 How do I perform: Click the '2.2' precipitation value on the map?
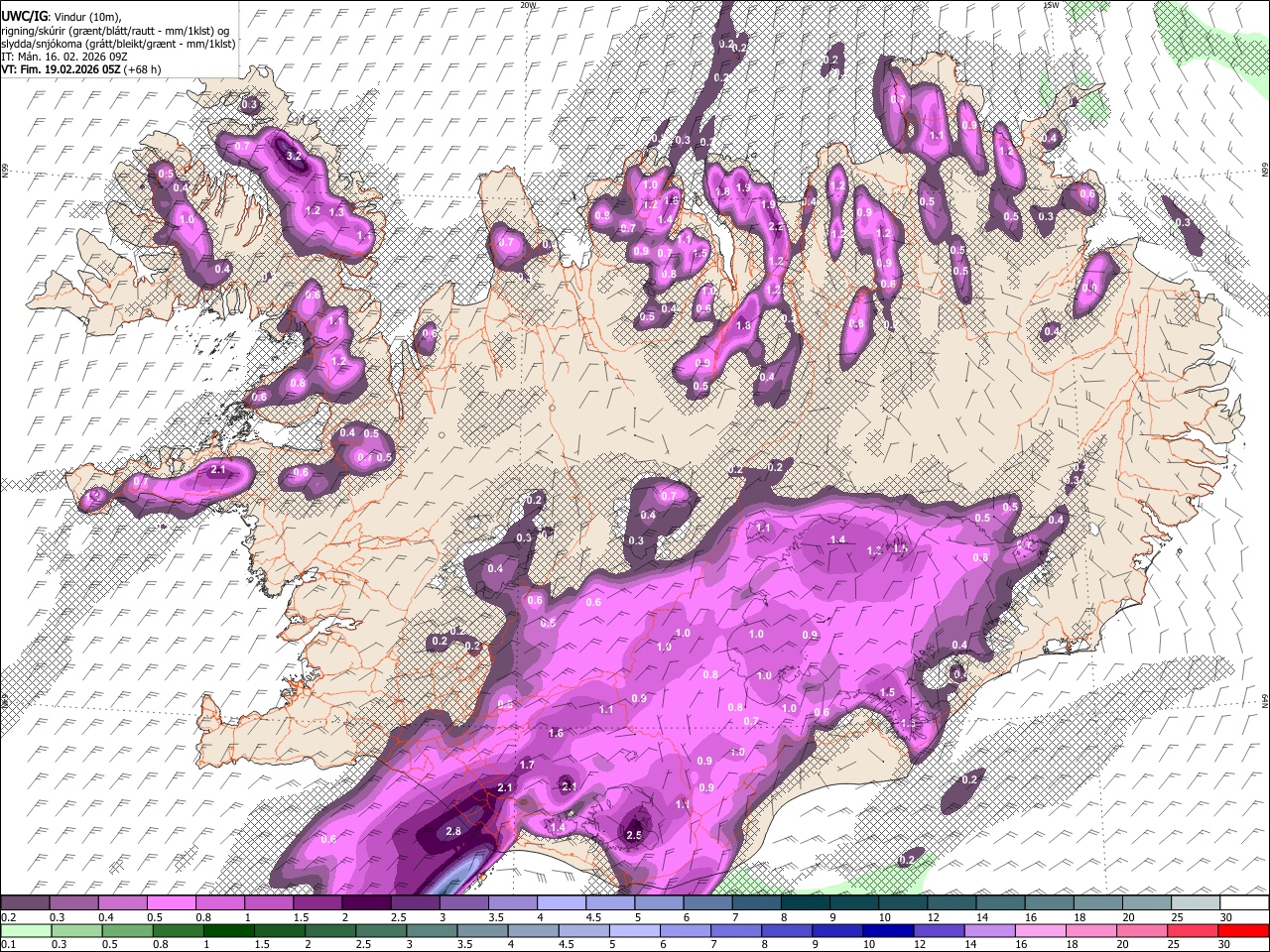point(776,227)
